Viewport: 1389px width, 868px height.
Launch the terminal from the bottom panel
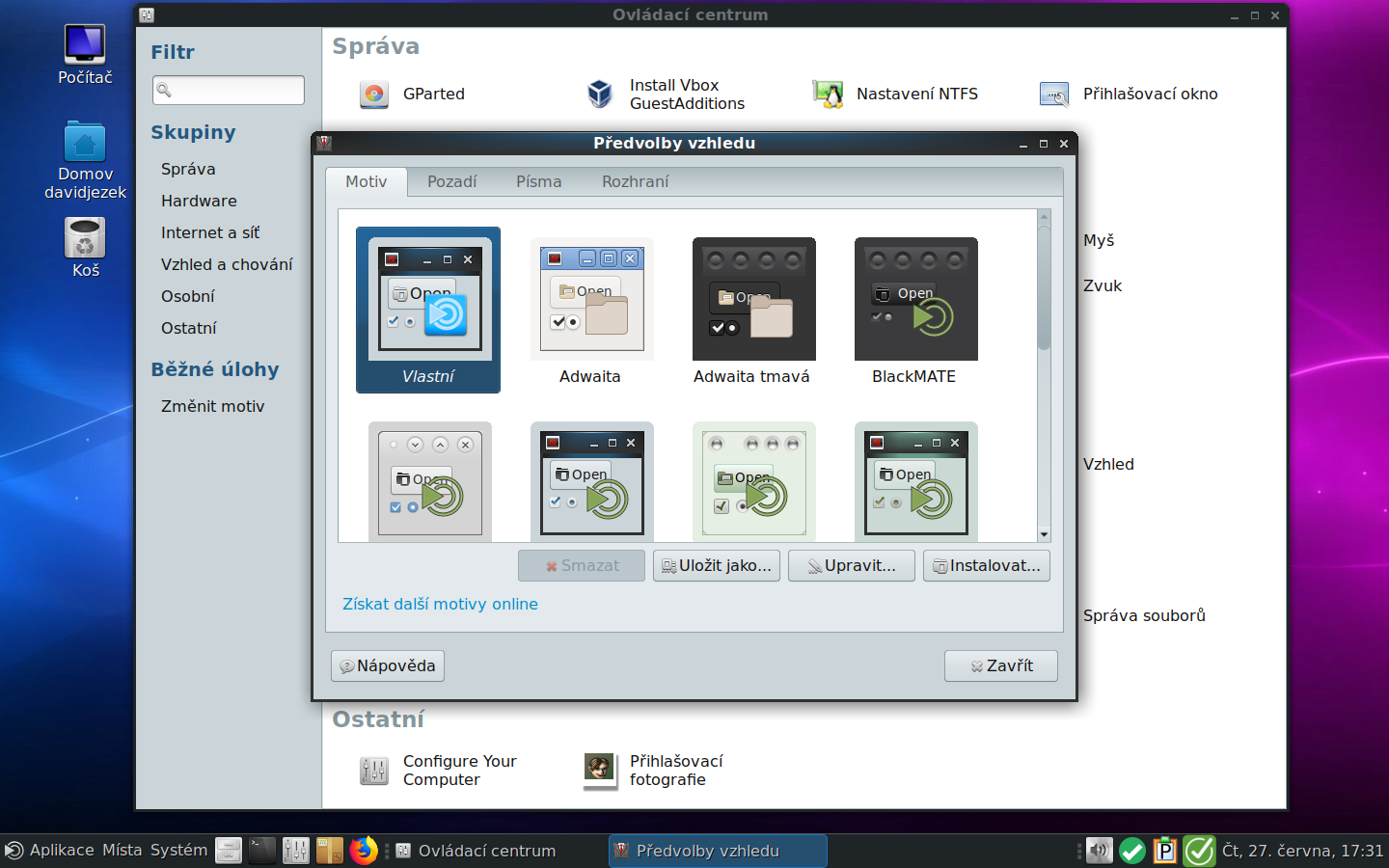tap(262, 851)
